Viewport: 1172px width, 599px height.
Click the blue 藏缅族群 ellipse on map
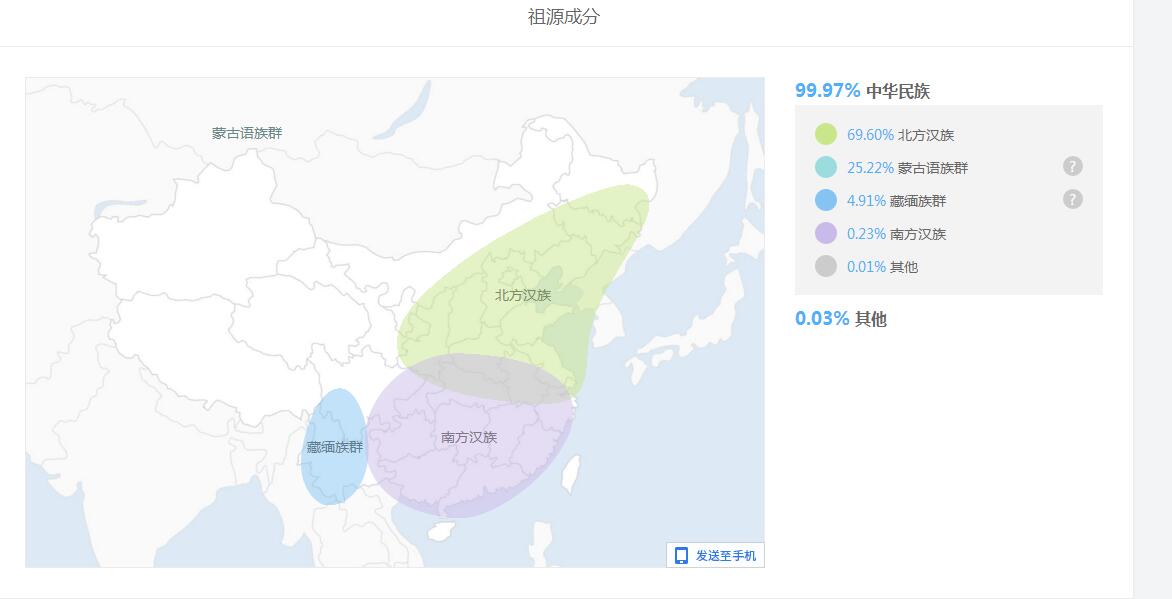pyautogui.click(x=334, y=446)
